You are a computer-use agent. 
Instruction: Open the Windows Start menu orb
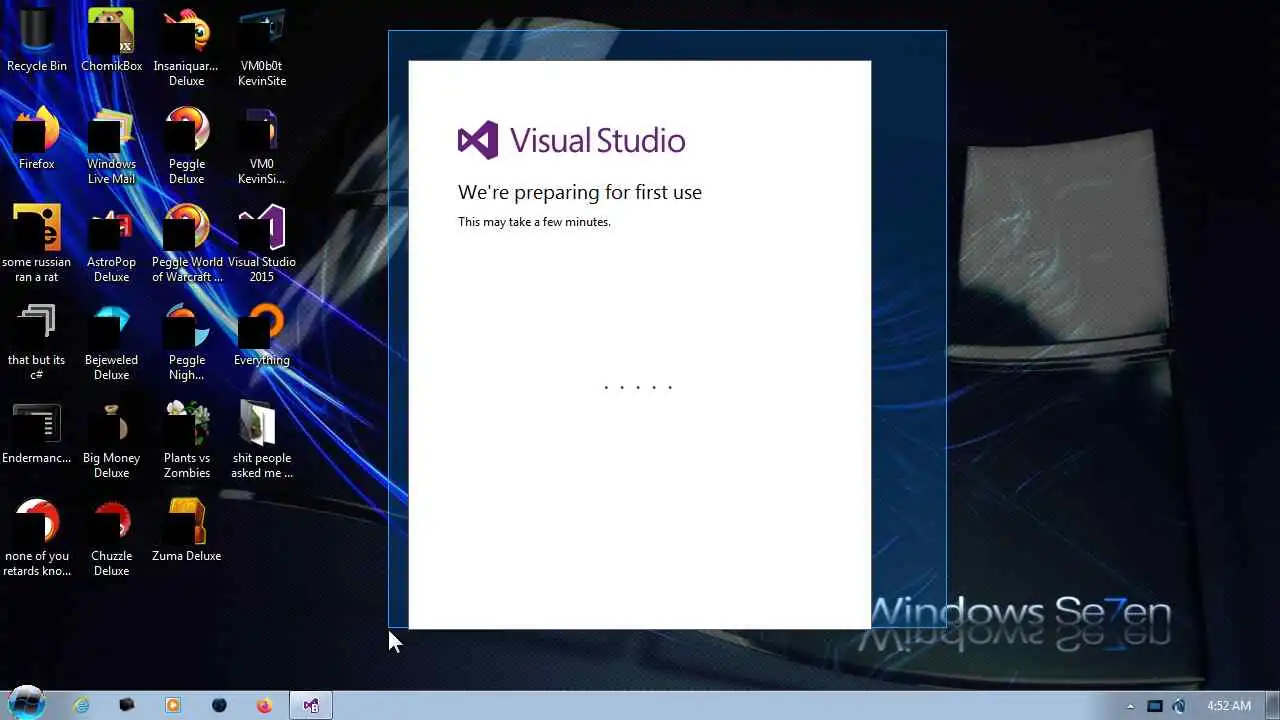click(x=27, y=704)
